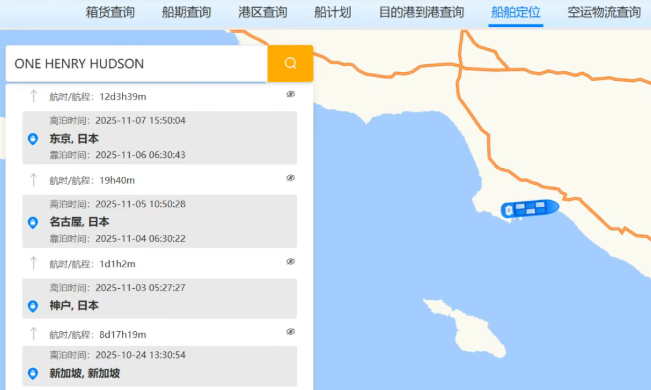
Task: Click the arrival time 2025-11-04 06:30:22
Action: point(140,238)
